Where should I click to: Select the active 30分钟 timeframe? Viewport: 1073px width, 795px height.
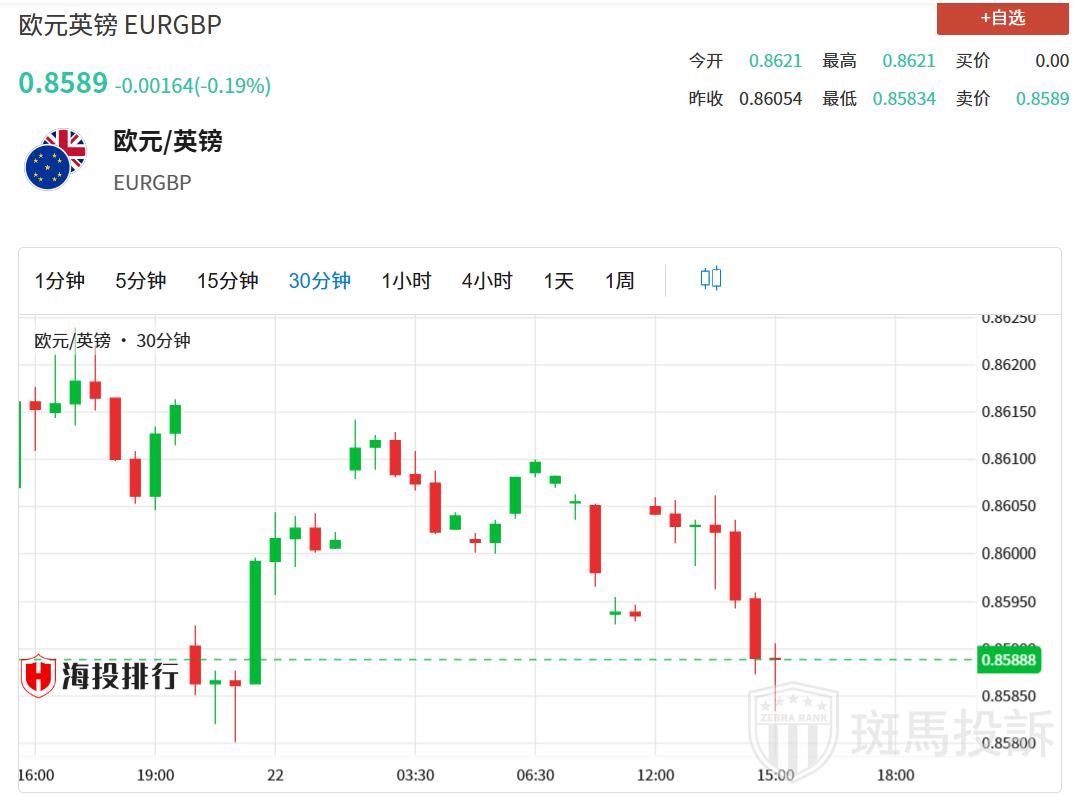coord(319,281)
